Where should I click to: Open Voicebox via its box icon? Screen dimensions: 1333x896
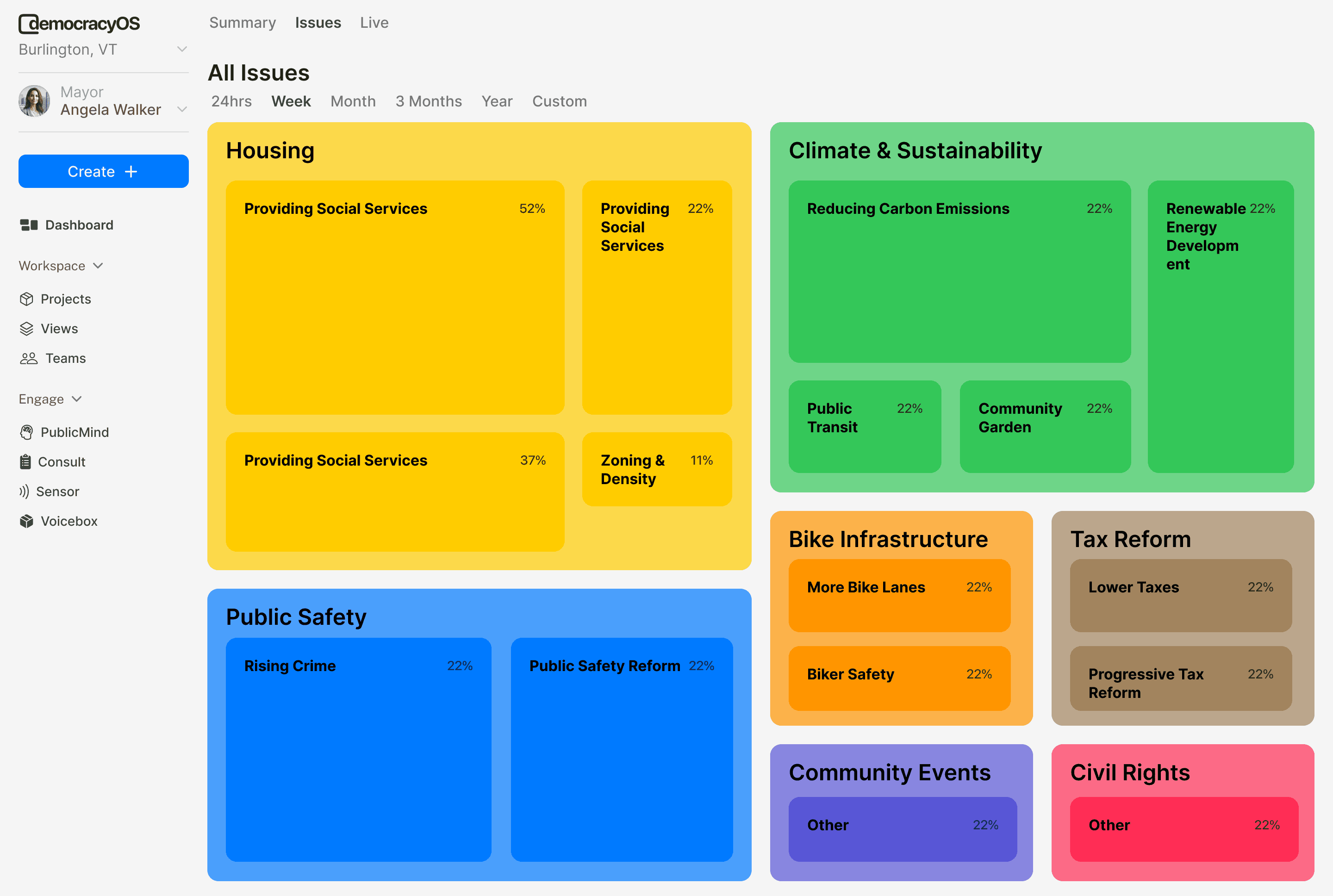(x=26, y=521)
